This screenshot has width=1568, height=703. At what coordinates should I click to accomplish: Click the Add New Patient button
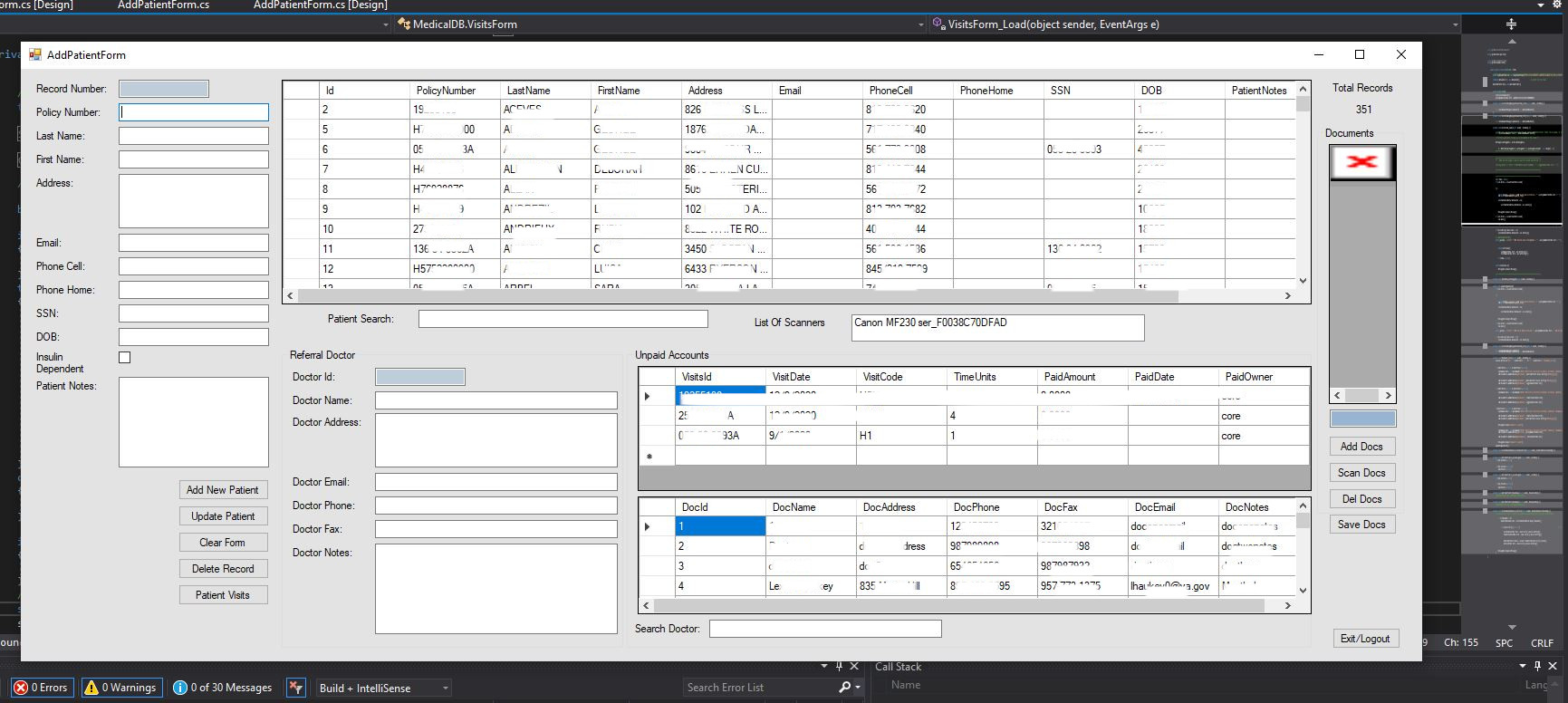[x=223, y=490]
